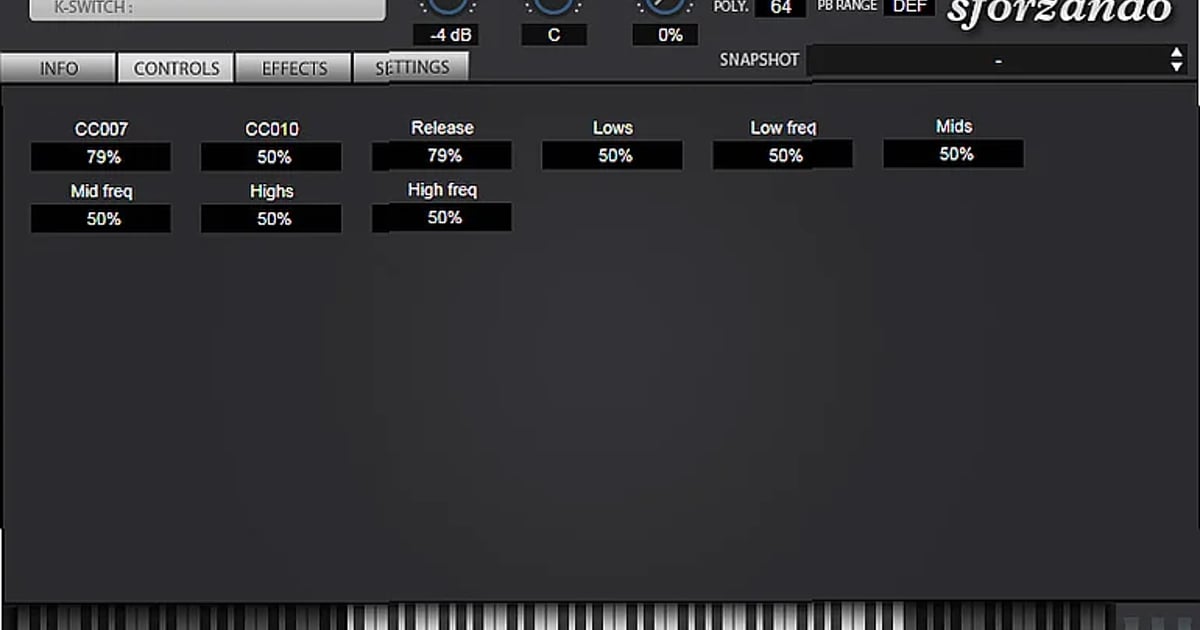This screenshot has height=630, width=1200.
Task: Click the CONTROLS tab
Action: click(175, 68)
